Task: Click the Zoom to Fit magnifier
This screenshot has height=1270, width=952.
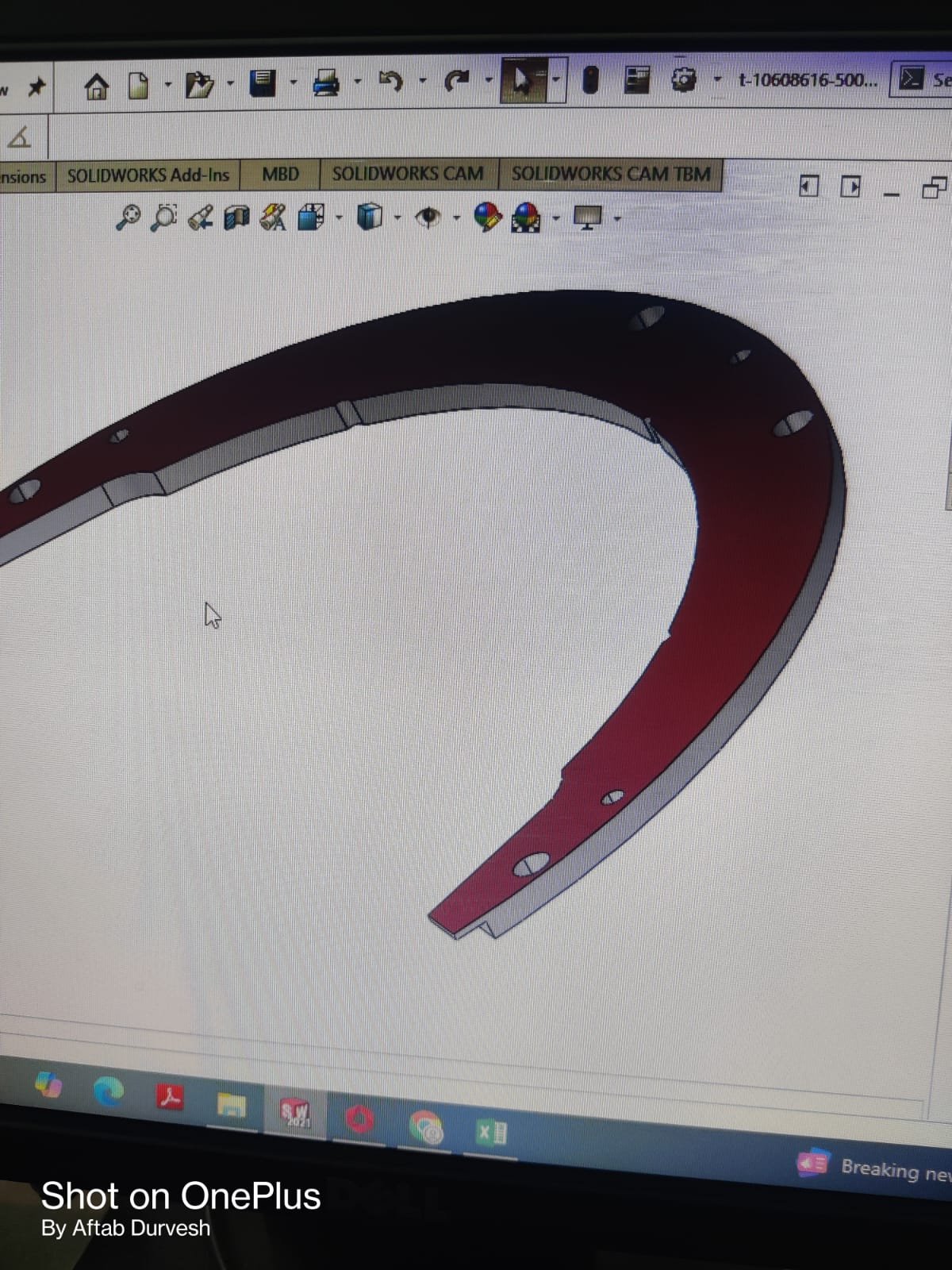Action: pos(128,217)
